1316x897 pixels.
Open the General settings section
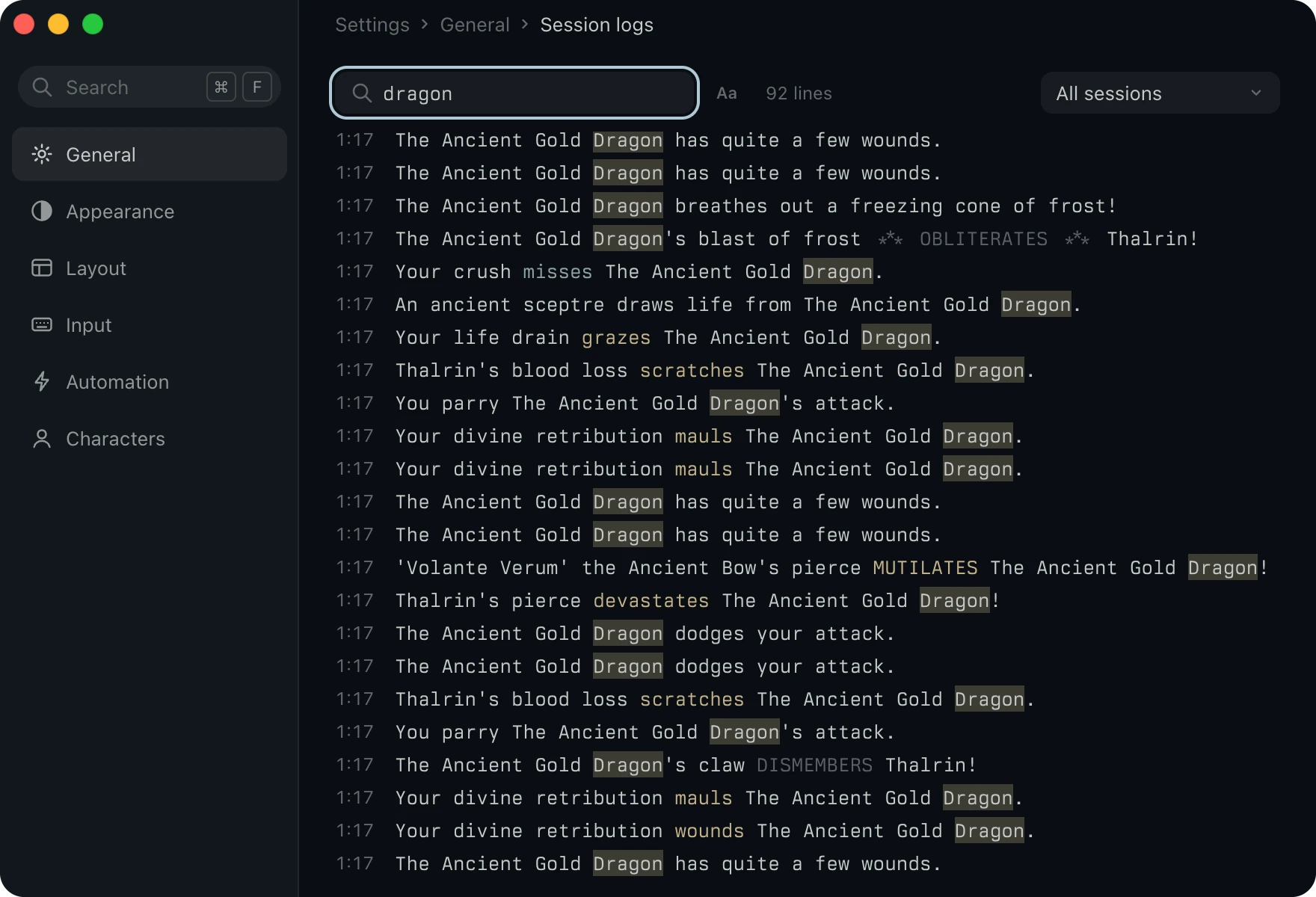coord(150,154)
